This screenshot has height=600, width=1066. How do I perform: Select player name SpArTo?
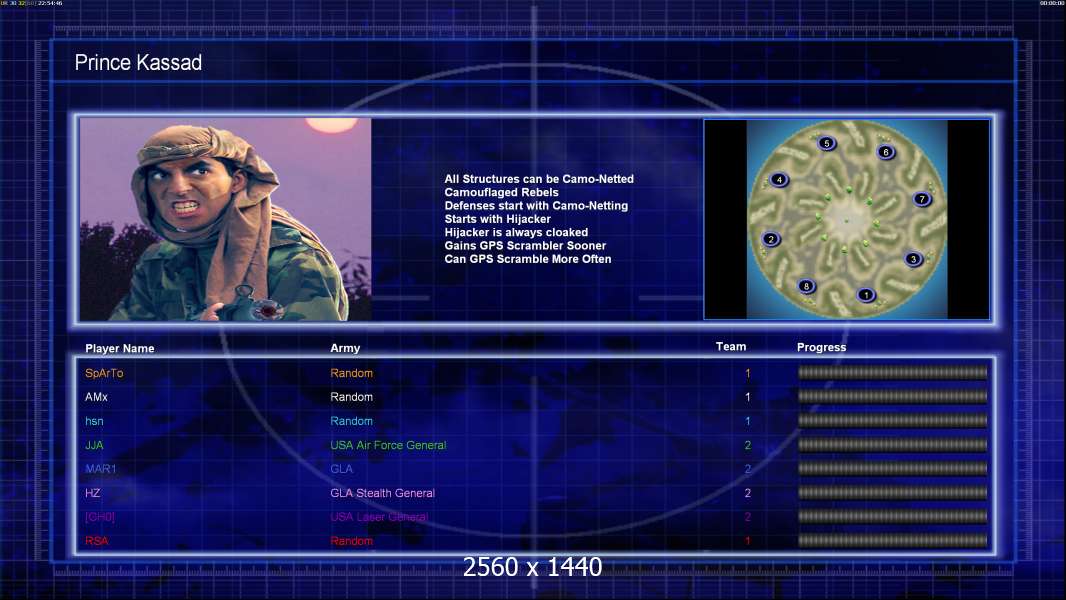pos(104,373)
